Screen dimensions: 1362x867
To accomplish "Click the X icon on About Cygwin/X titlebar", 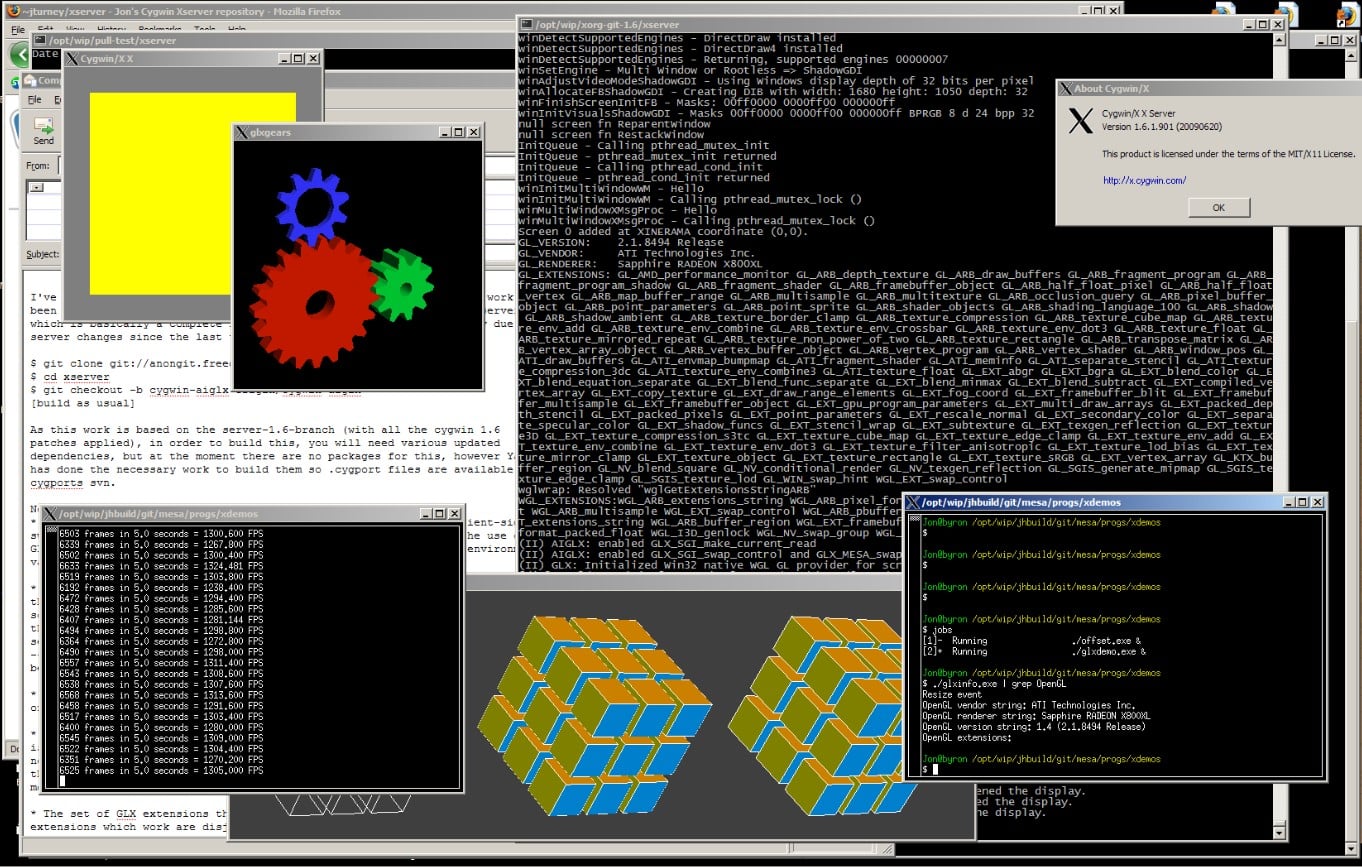I will point(1066,88).
